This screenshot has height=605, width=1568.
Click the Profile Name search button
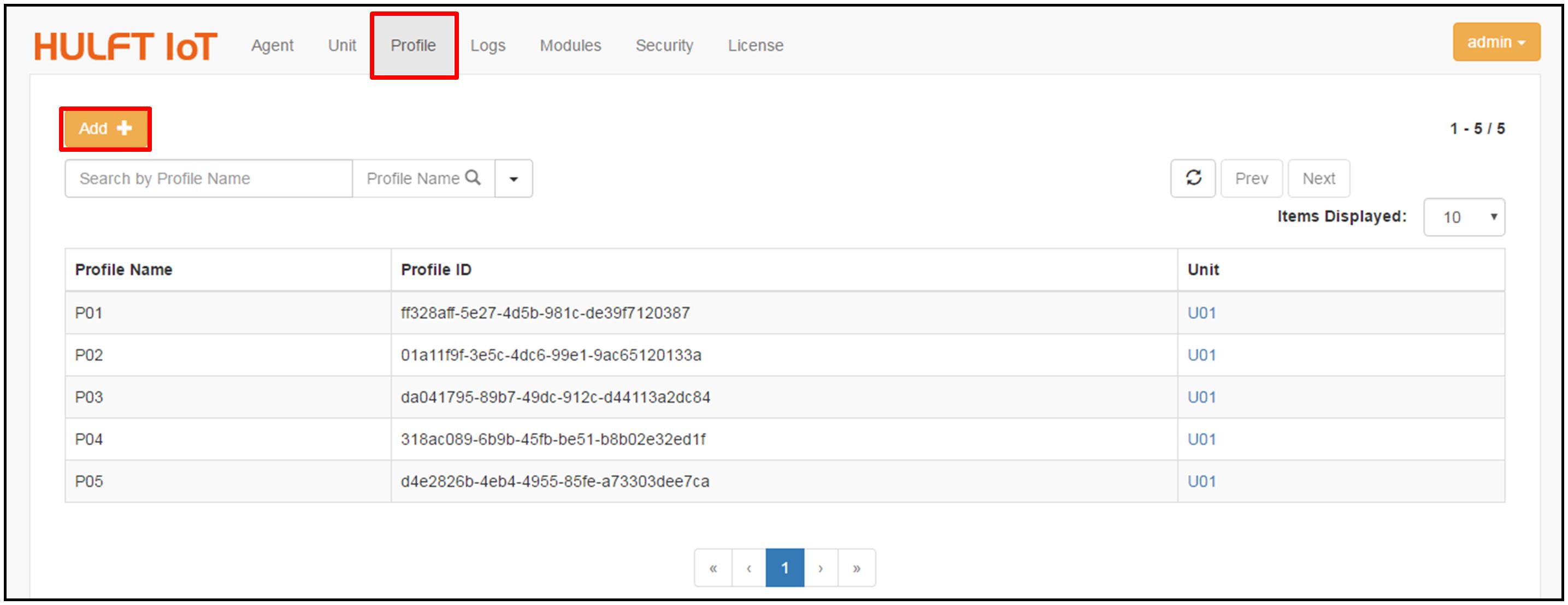coord(423,179)
